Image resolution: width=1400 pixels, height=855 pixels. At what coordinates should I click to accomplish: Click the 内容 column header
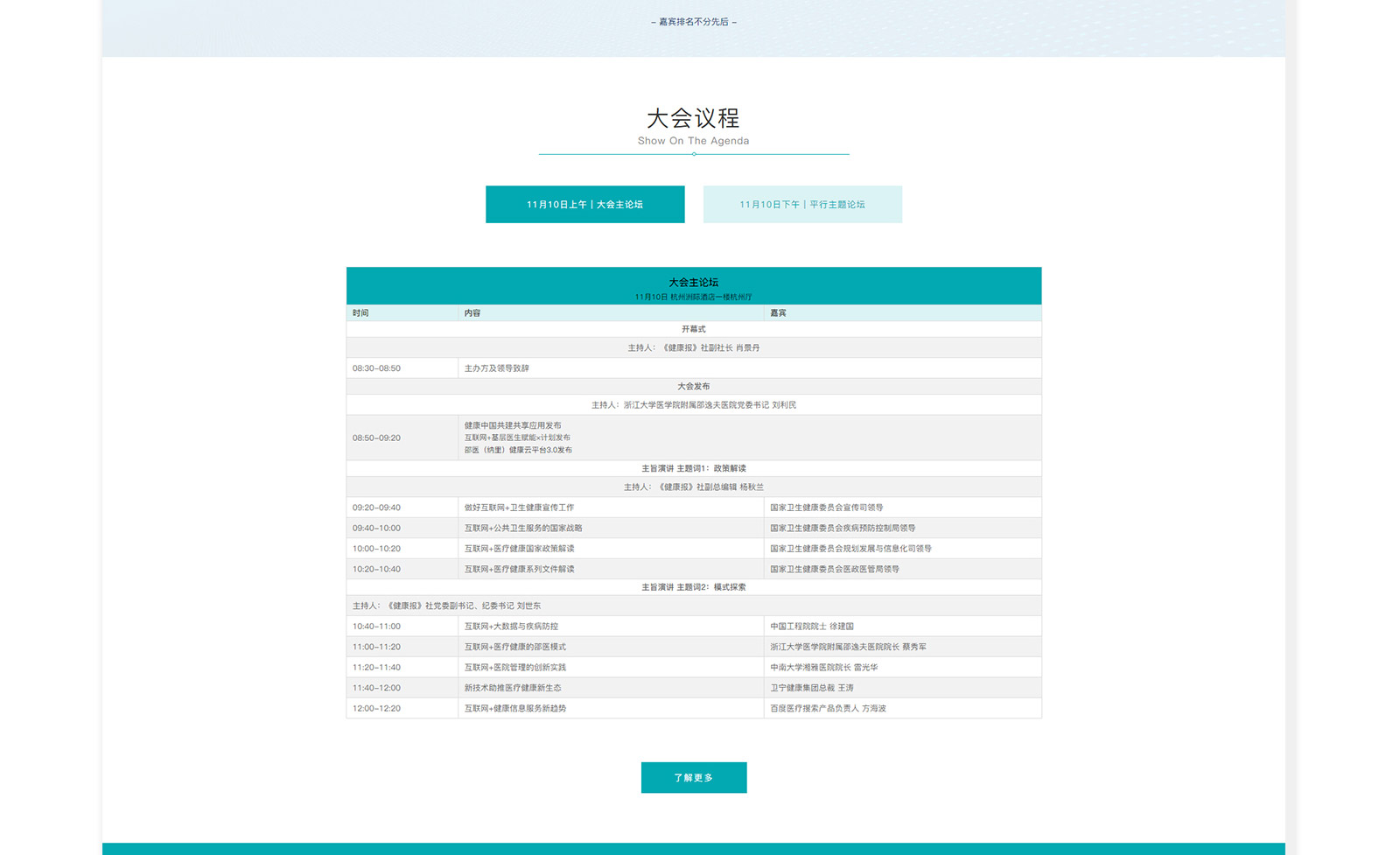point(472,312)
